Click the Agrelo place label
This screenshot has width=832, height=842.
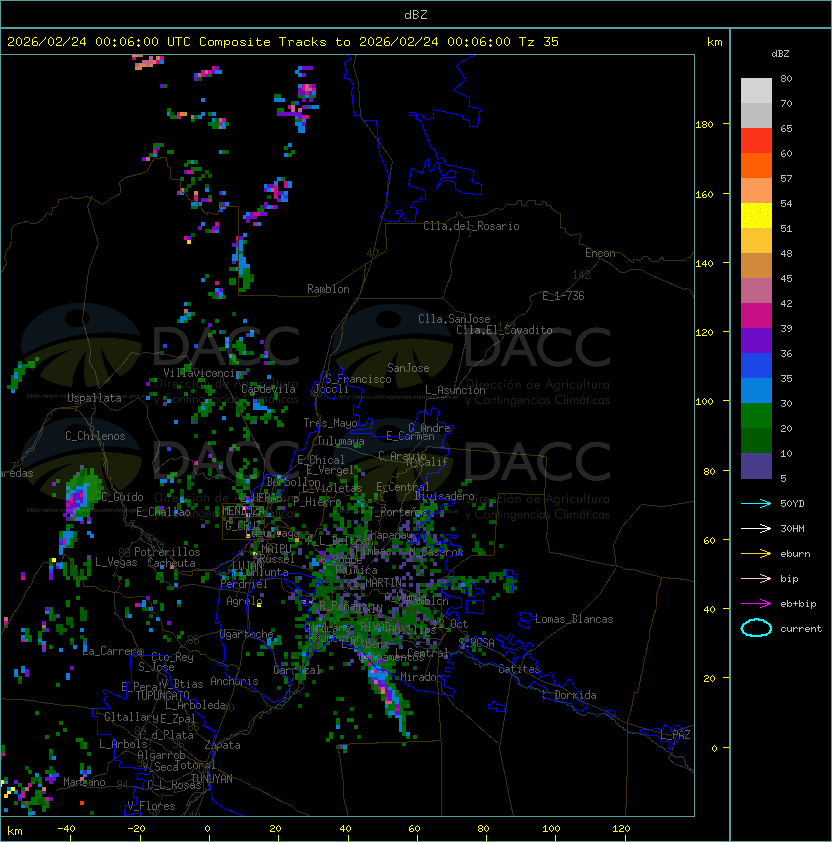[244, 601]
